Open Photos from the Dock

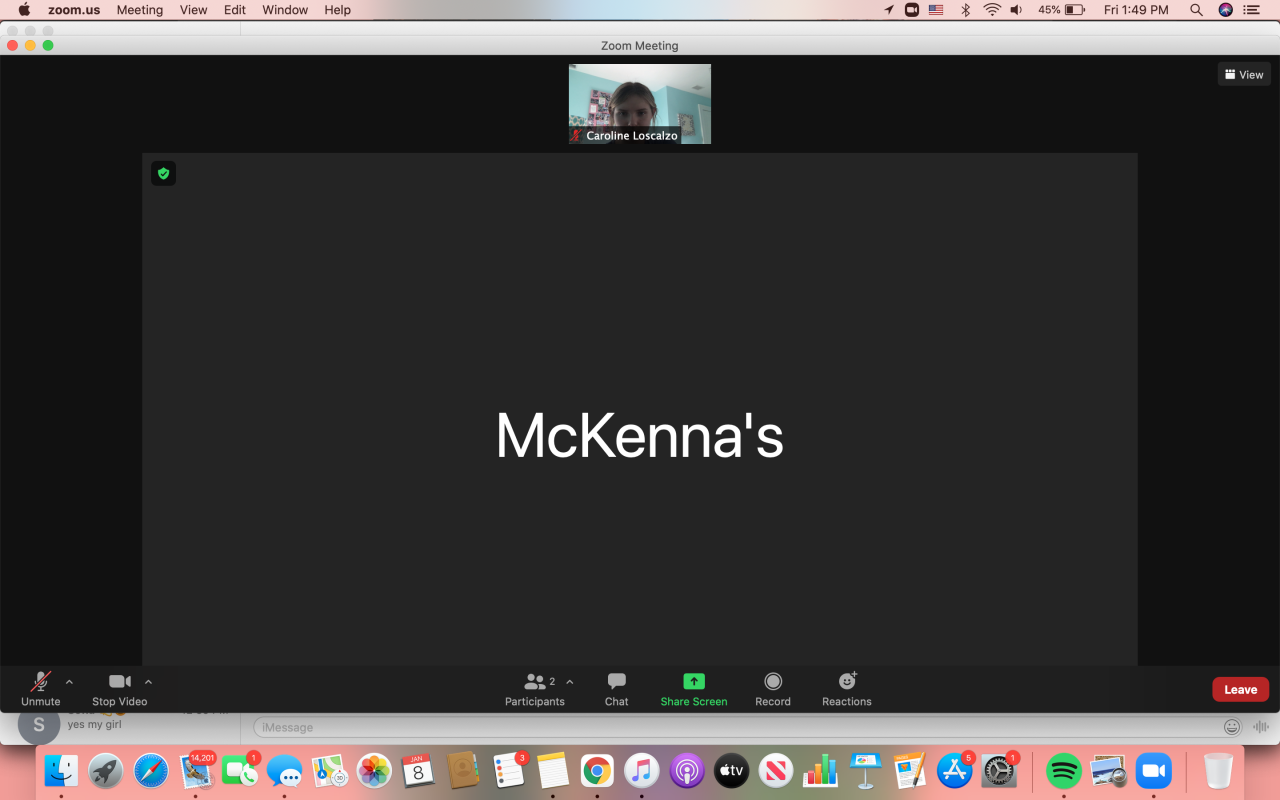click(x=374, y=770)
